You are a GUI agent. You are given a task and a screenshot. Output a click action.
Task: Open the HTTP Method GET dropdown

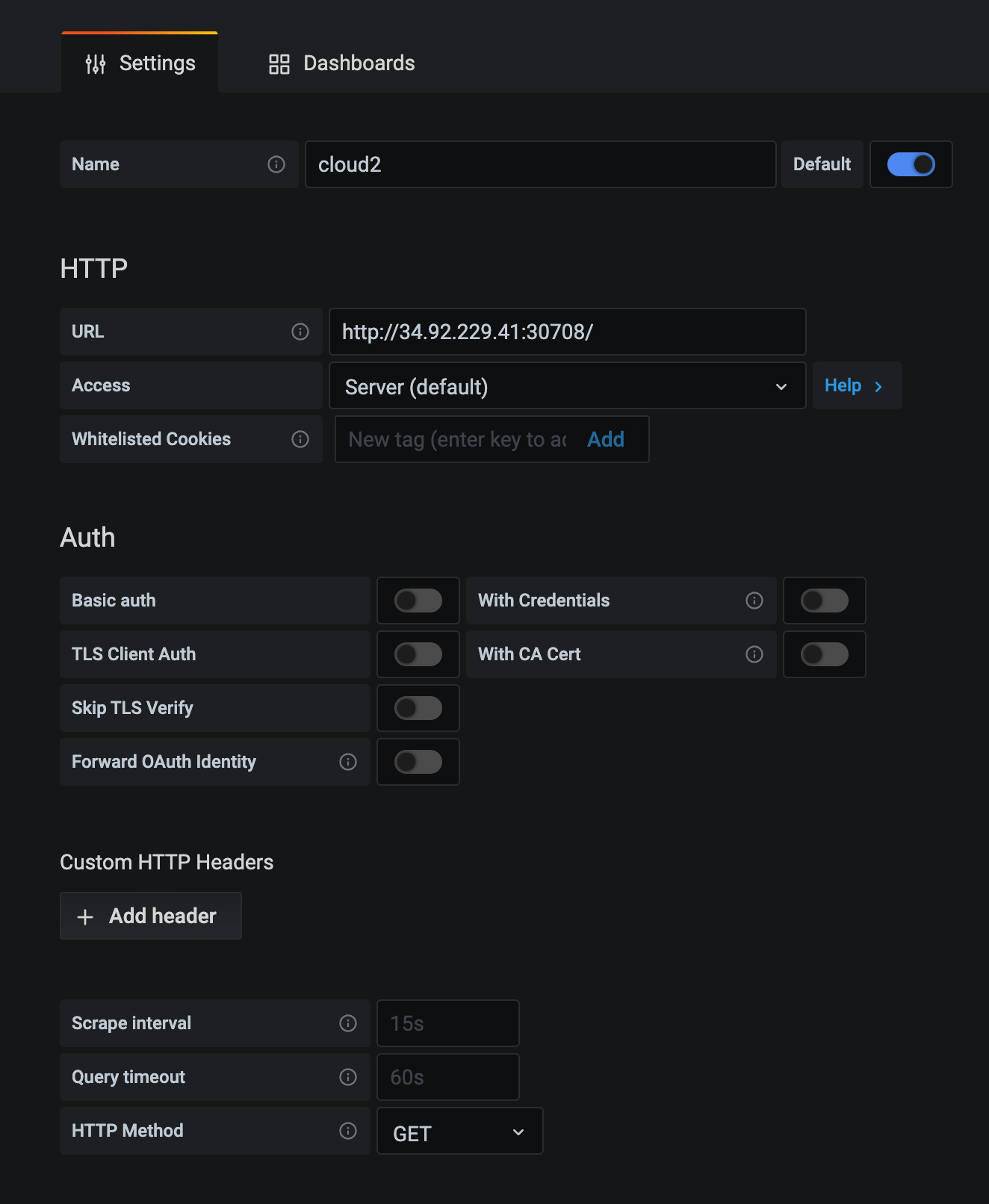tap(459, 1132)
